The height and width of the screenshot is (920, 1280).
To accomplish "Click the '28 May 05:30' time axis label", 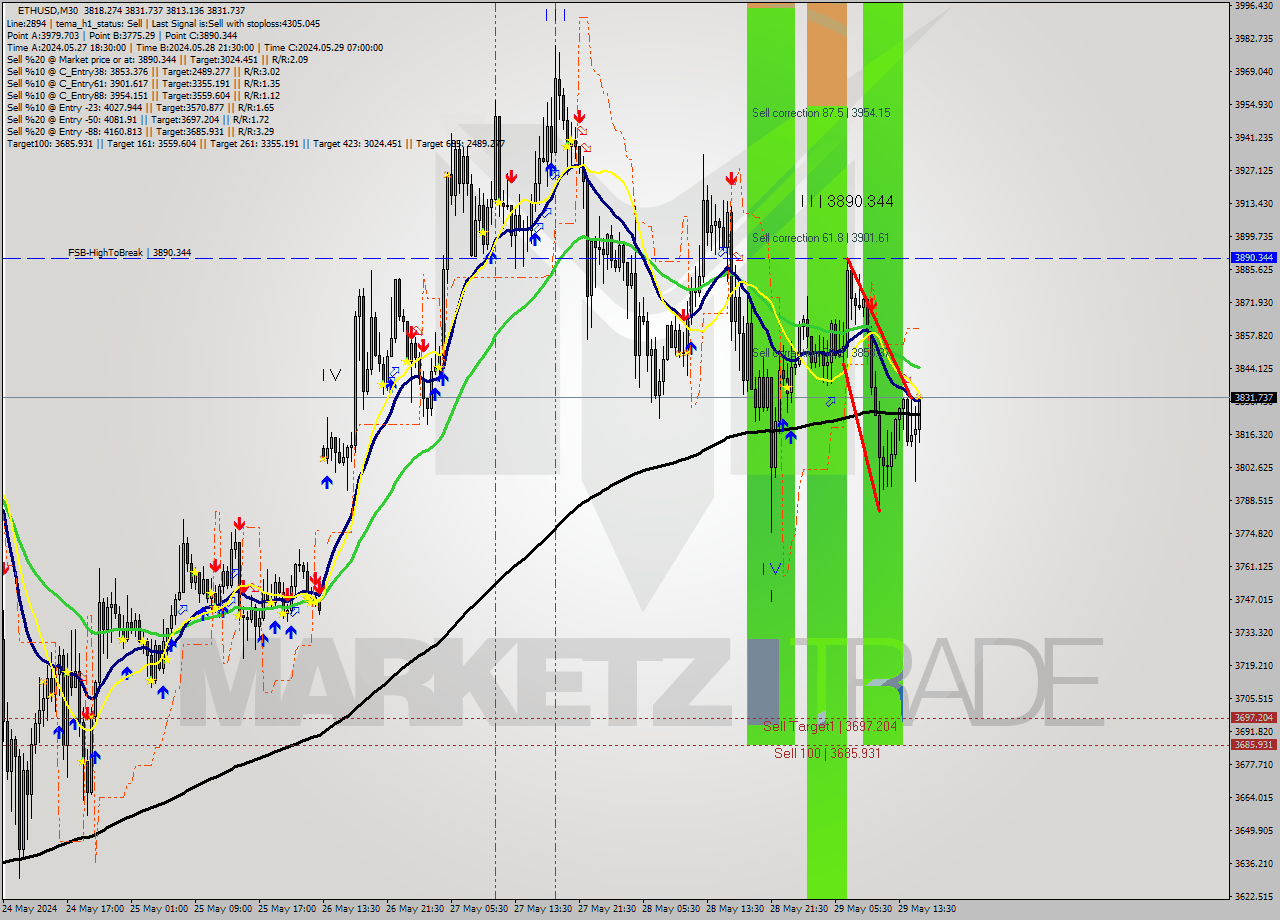I will click(671, 910).
